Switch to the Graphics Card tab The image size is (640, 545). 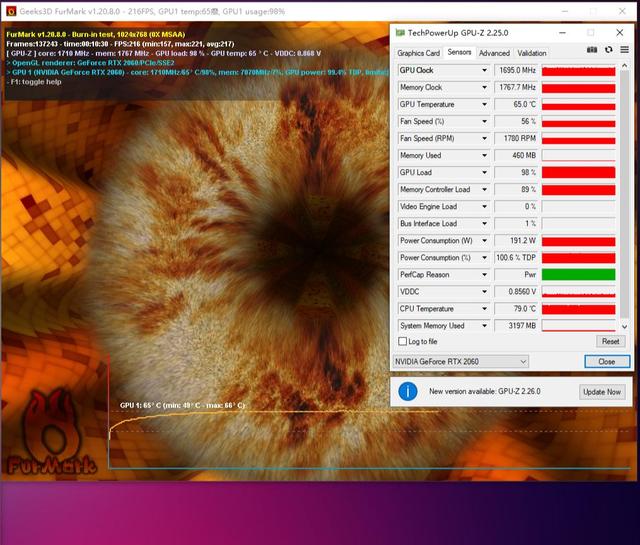pos(418,53)
